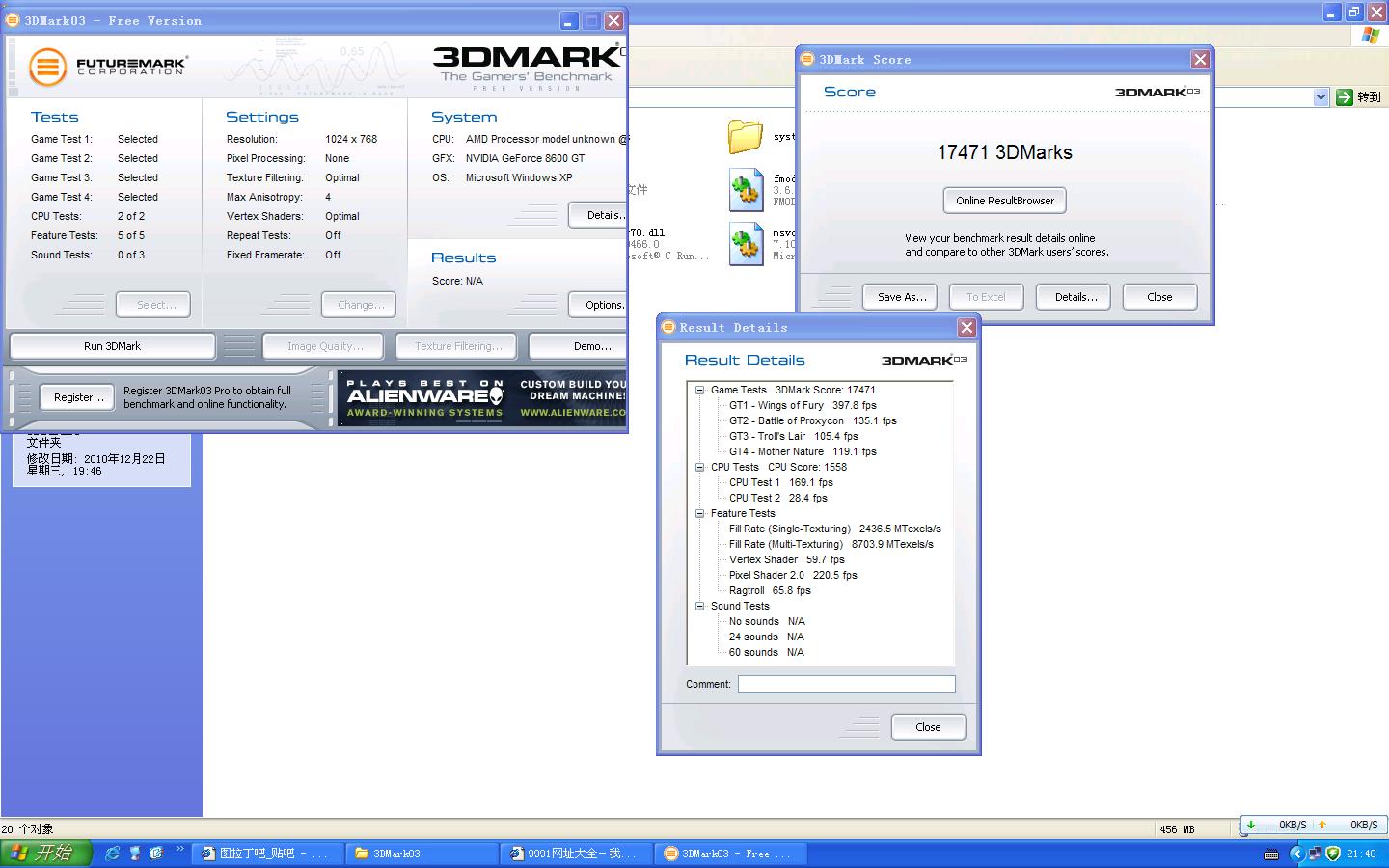Image resolution: width=1389 pixels, height=868 pixels.
Task: Collapse the Feature Tests tree node
Action: coord(700,513)
